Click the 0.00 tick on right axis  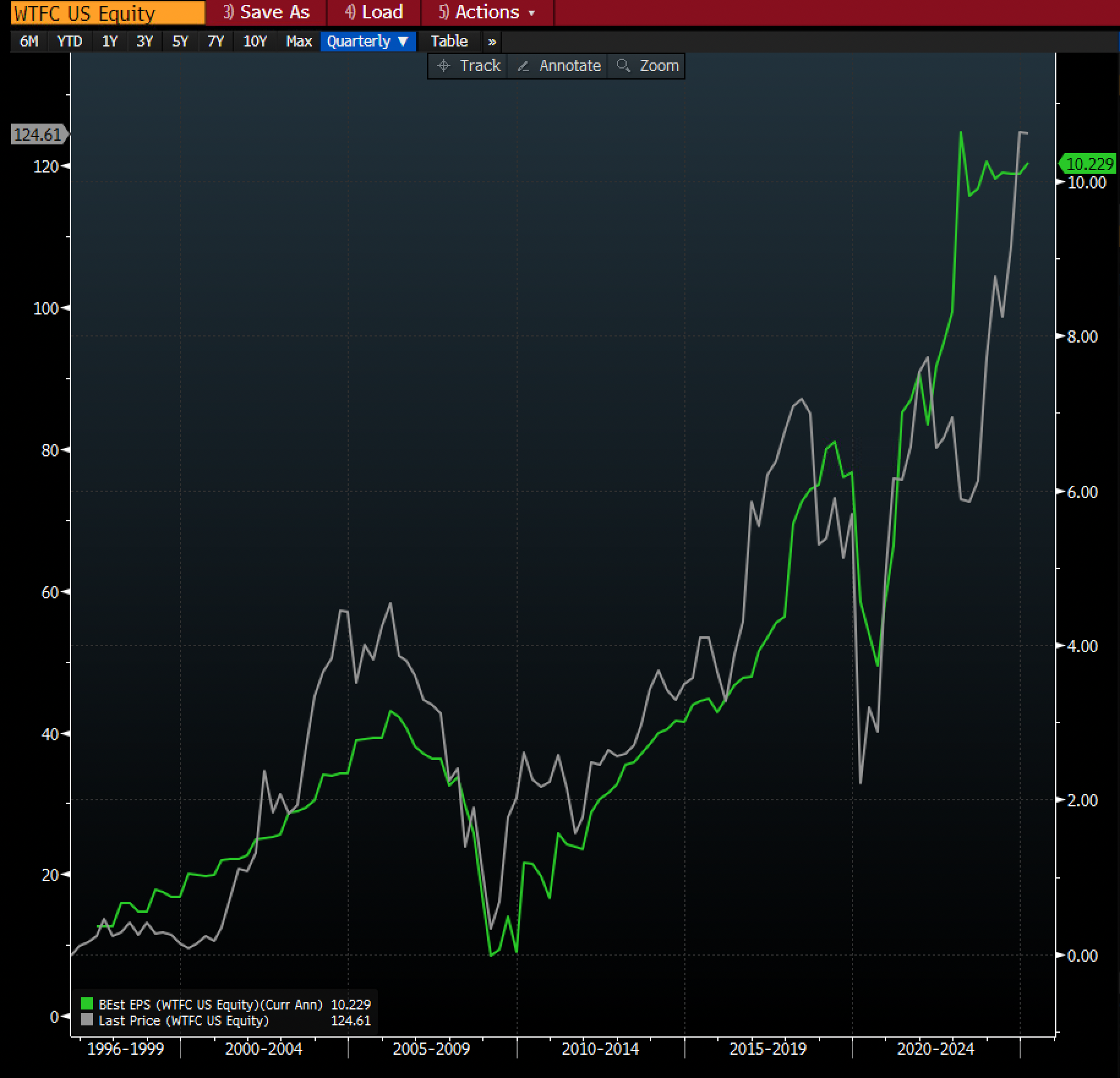1082,956
